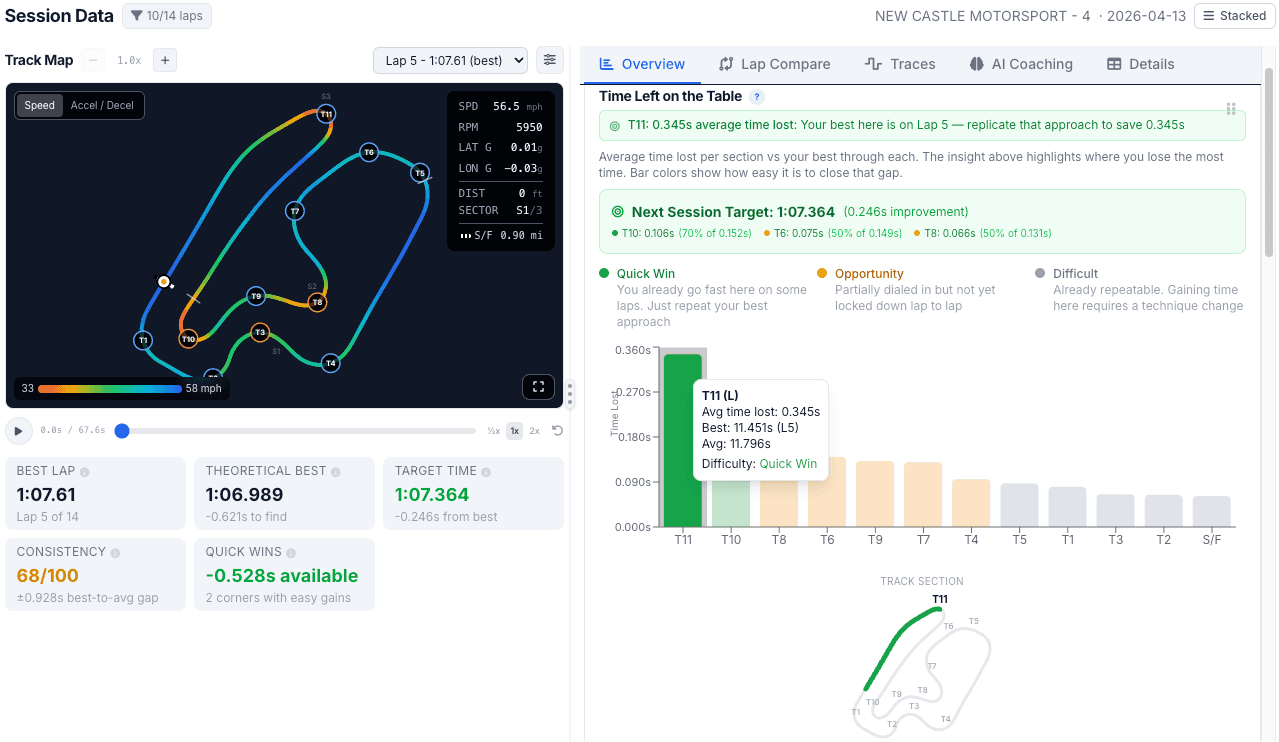1279x742 pixels.
Task: Grab the insight card drag handle icon
Action: (1231, 109)
